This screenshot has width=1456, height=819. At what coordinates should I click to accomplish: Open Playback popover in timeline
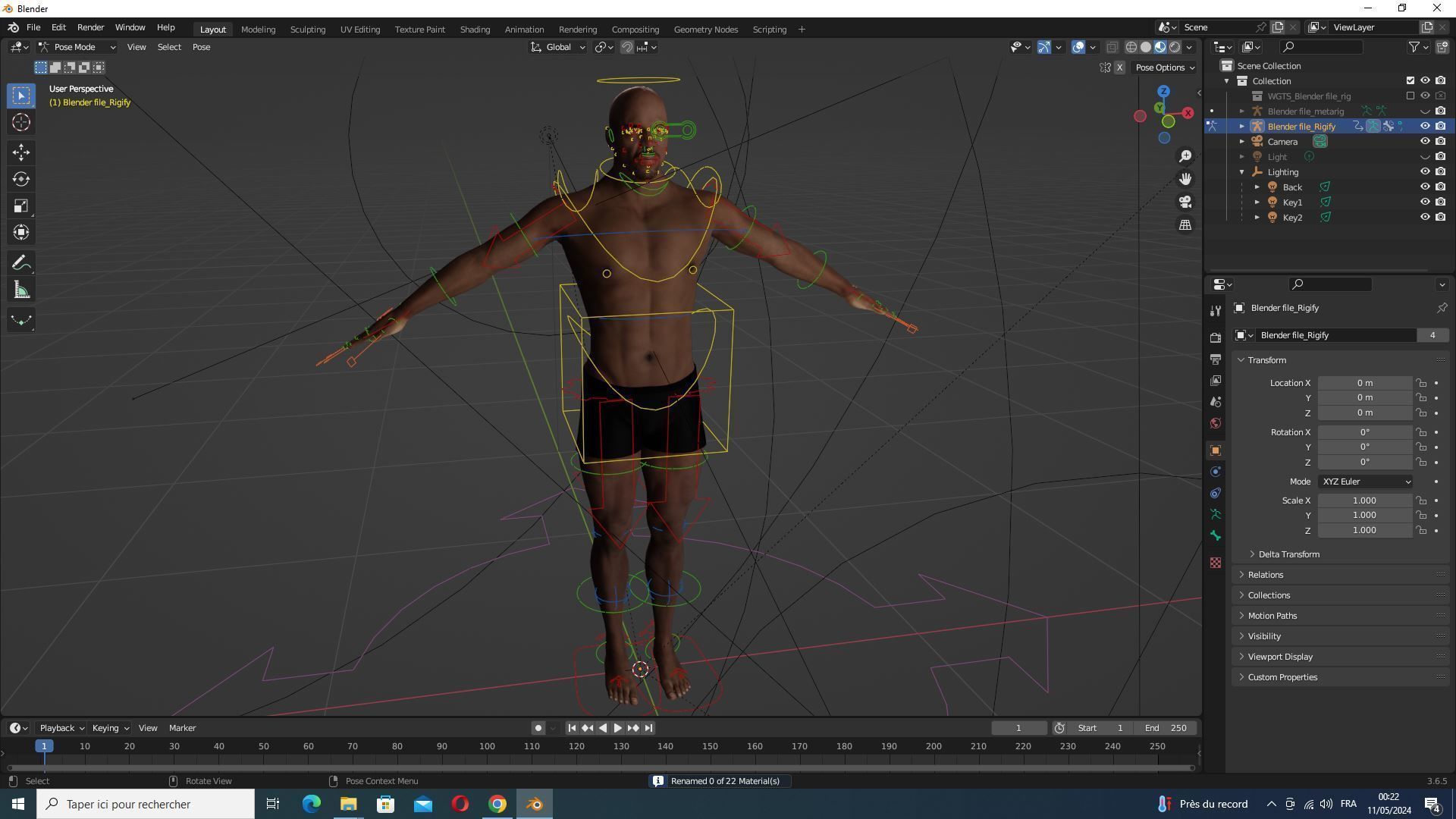tap(61, 728)
